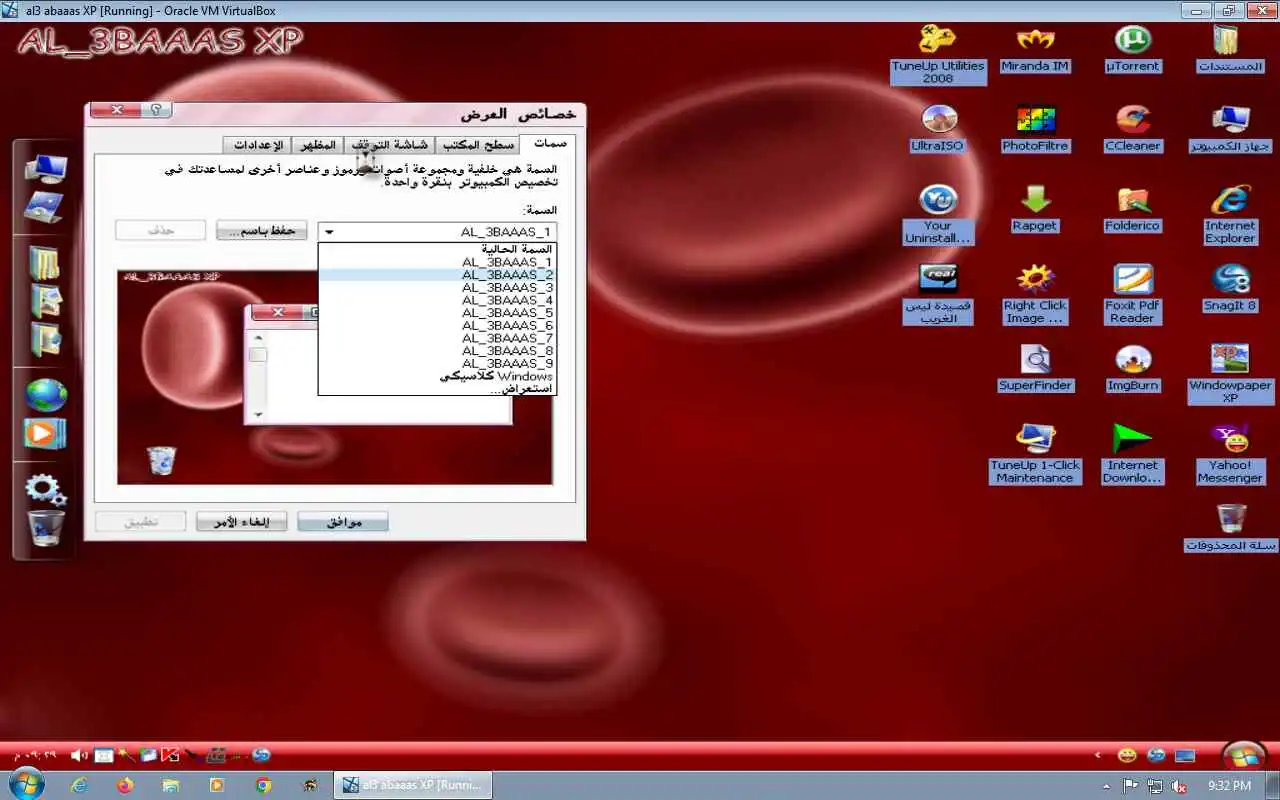
Task: Open TuneUp 1-Click Maintenance icon
Action: [x=1035, y=454]
